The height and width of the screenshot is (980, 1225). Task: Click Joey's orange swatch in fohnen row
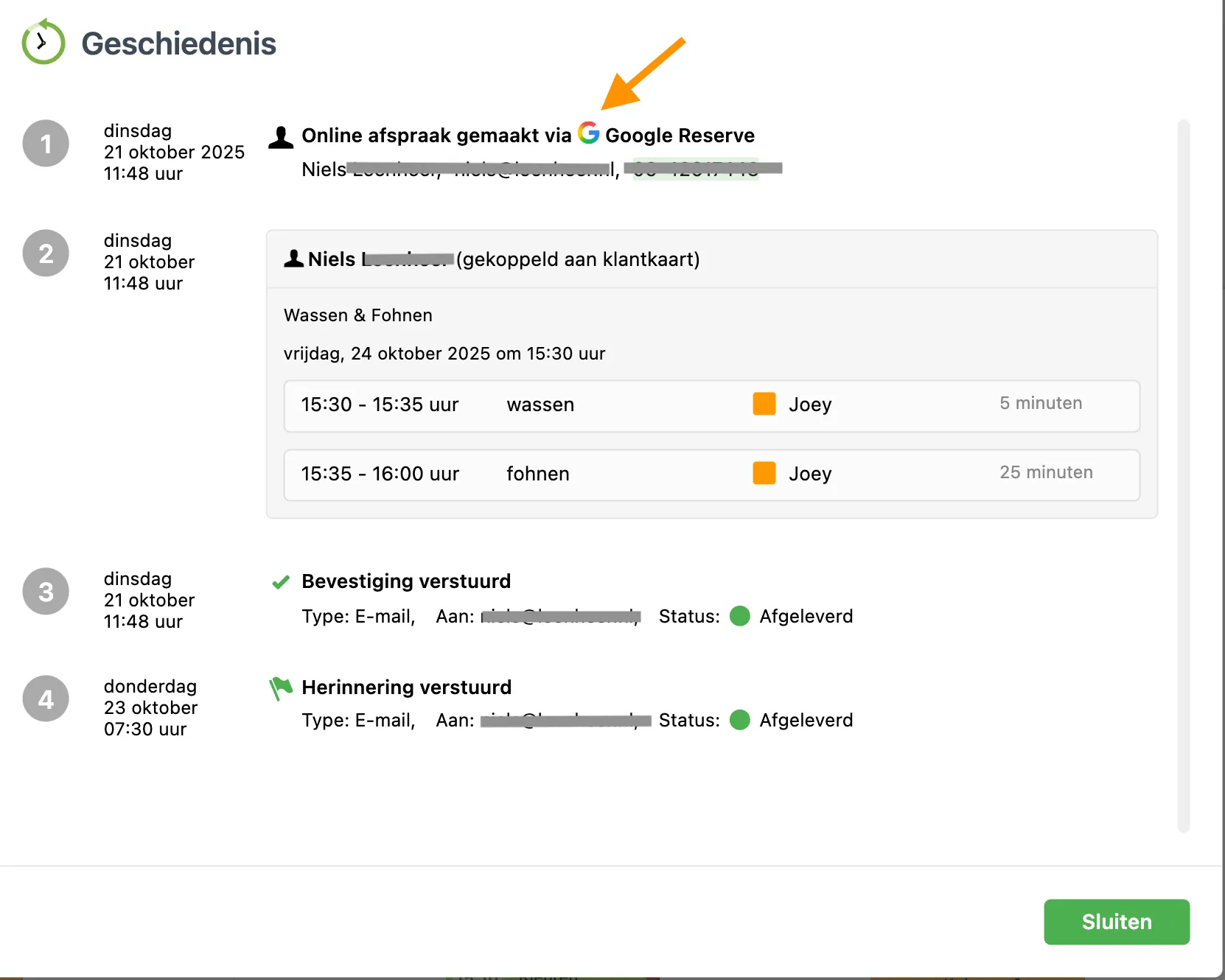(764, 473)
